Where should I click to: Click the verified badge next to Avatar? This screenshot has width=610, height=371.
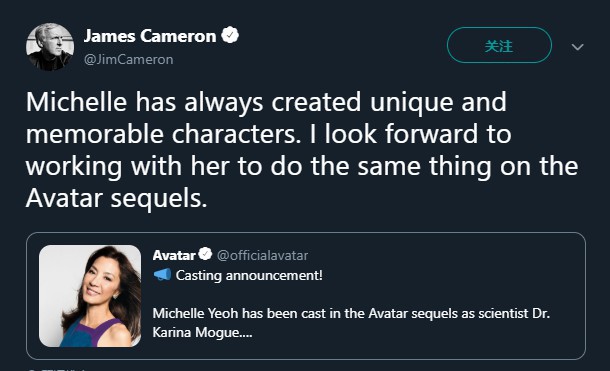tap(205, 254)
